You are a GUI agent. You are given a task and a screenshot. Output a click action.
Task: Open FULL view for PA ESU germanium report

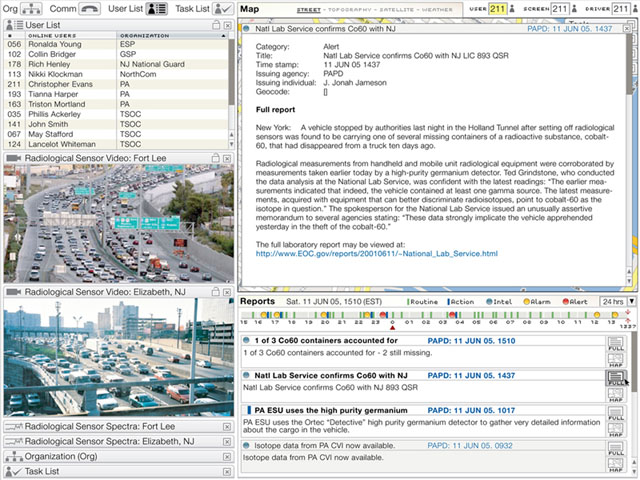(616, 413)
